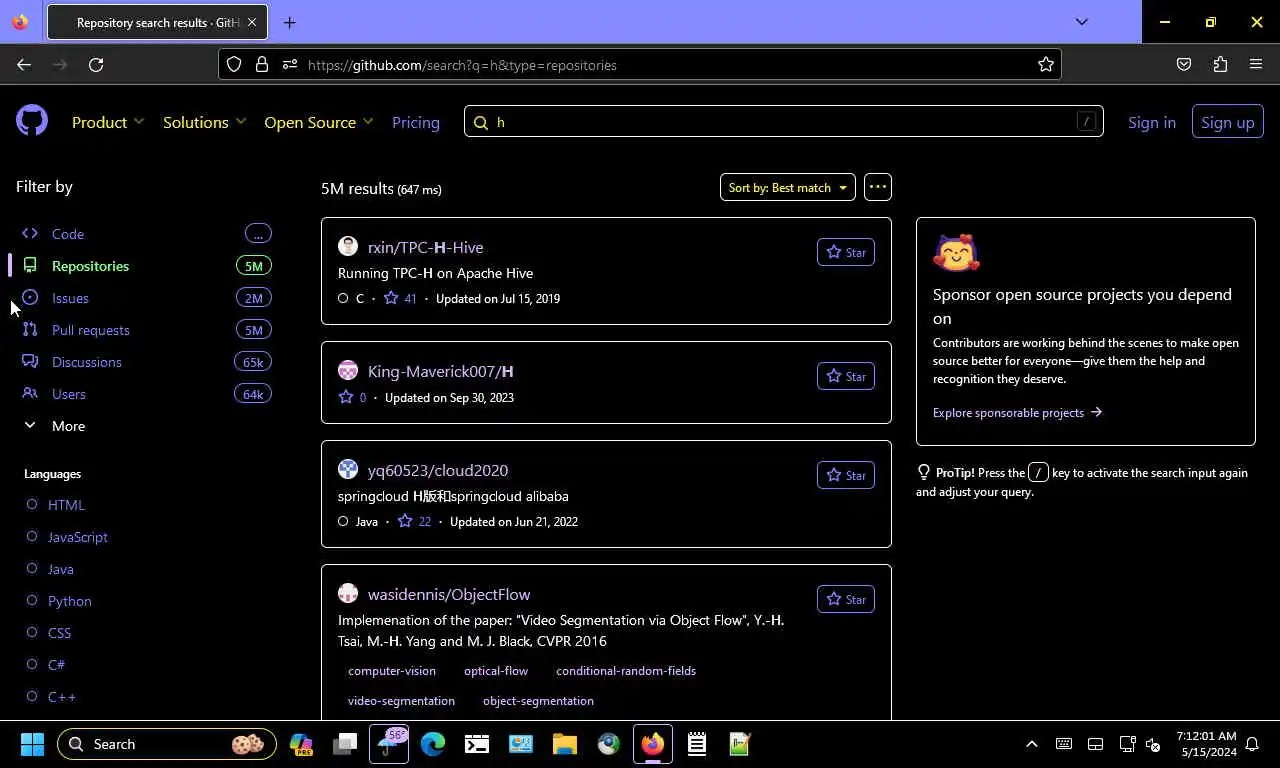Click the conditional-random-fields topic tag
The image size is (1280, 768).
(626, 671)
